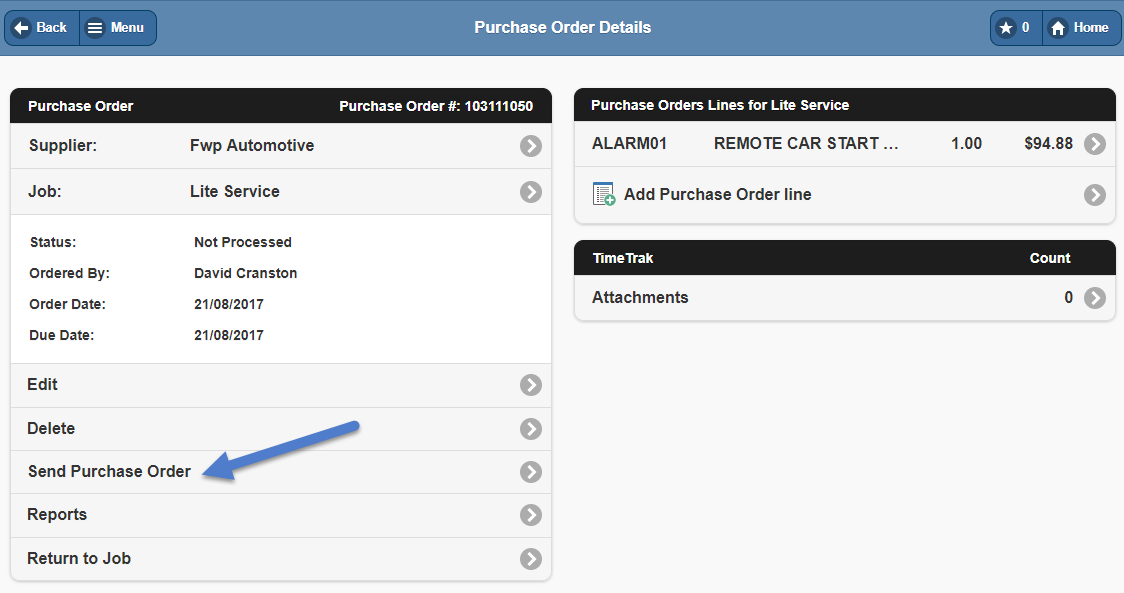This screenshot has height=593, width=1124.
Task: Click Add Purchase Order line
Action: (717, 195)
